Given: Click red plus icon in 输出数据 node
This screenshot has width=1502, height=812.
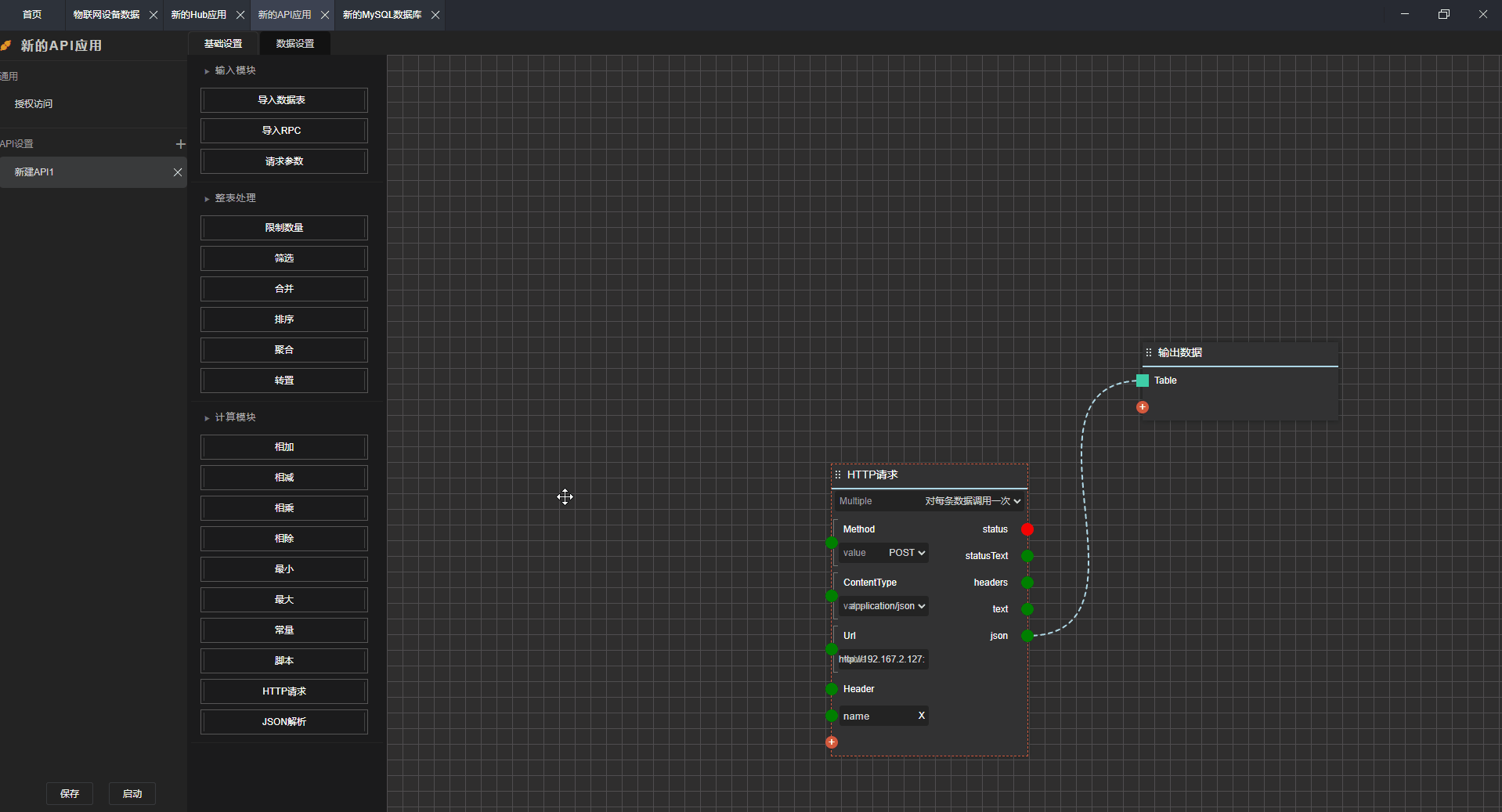Looking at the screenshot, I should [x=1143, y=407].
